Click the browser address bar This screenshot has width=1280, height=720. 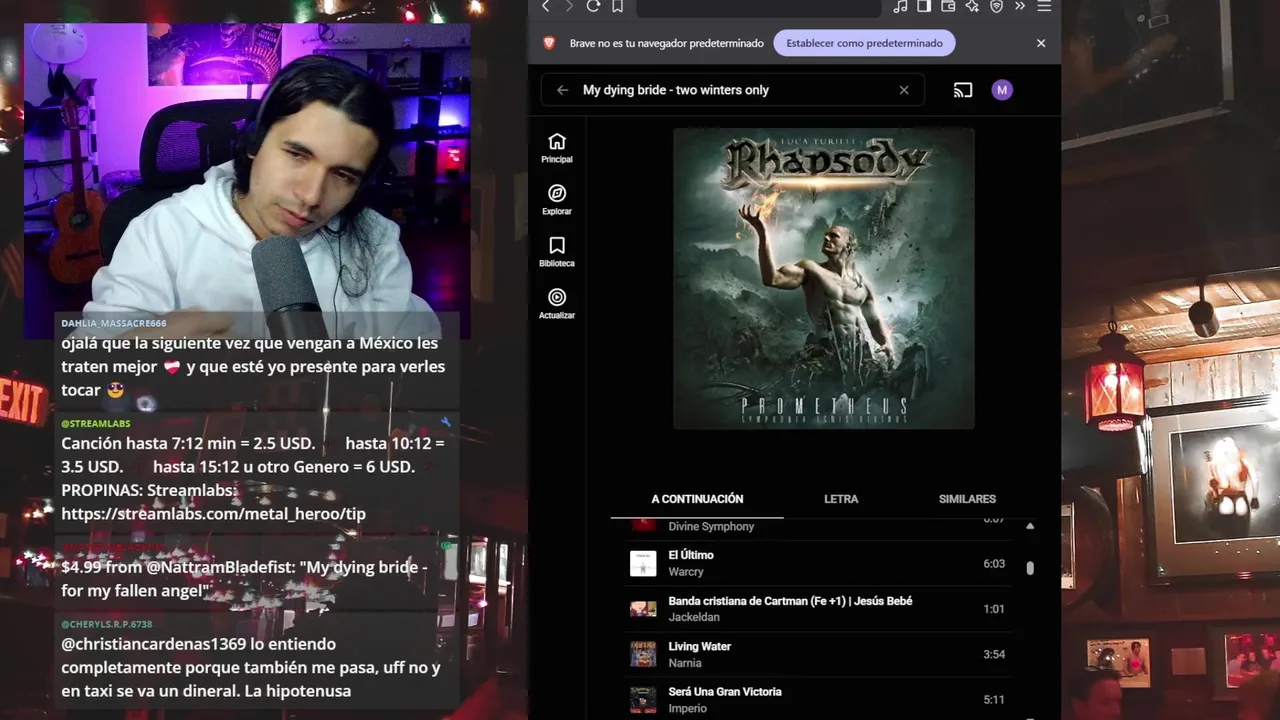(758, 7)
